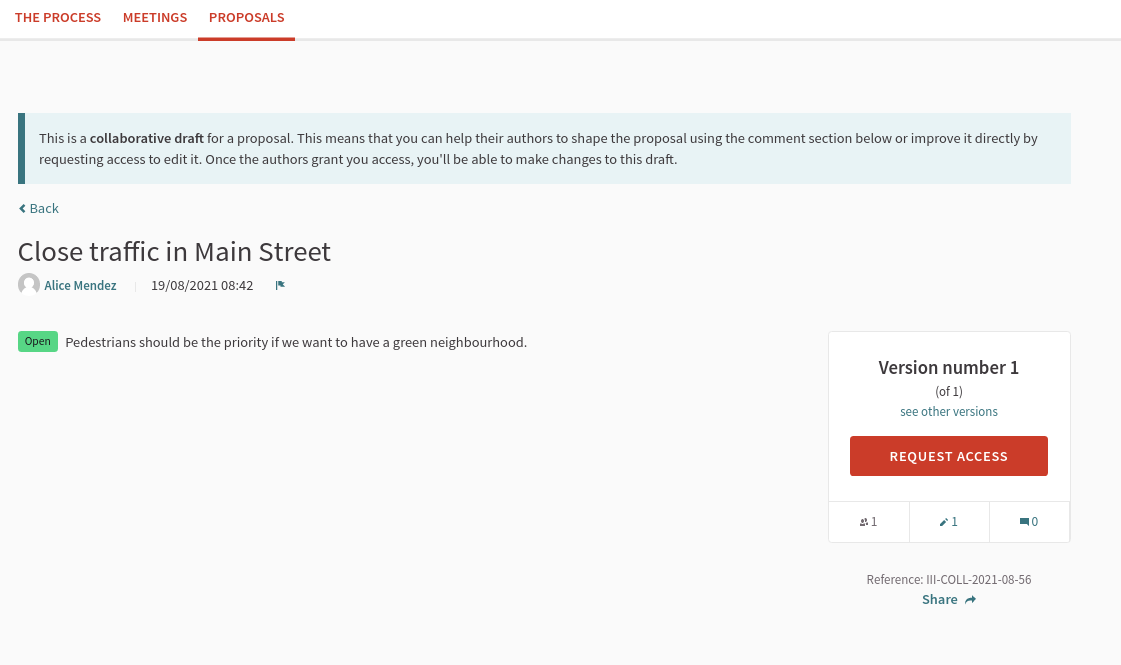The image size is (1121, 665).
Task: Open Alice Mendez's profile link
Action: [80, 285]
